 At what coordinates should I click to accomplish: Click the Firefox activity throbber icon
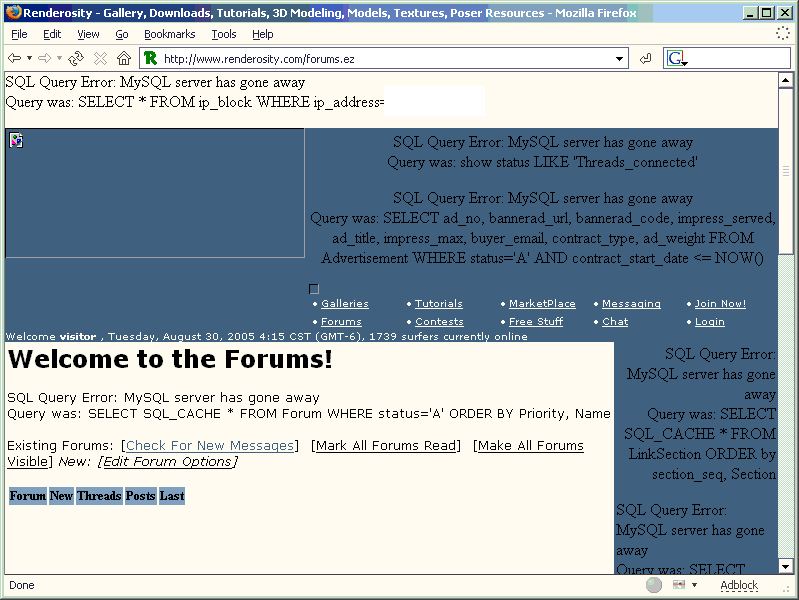(783, 34)
